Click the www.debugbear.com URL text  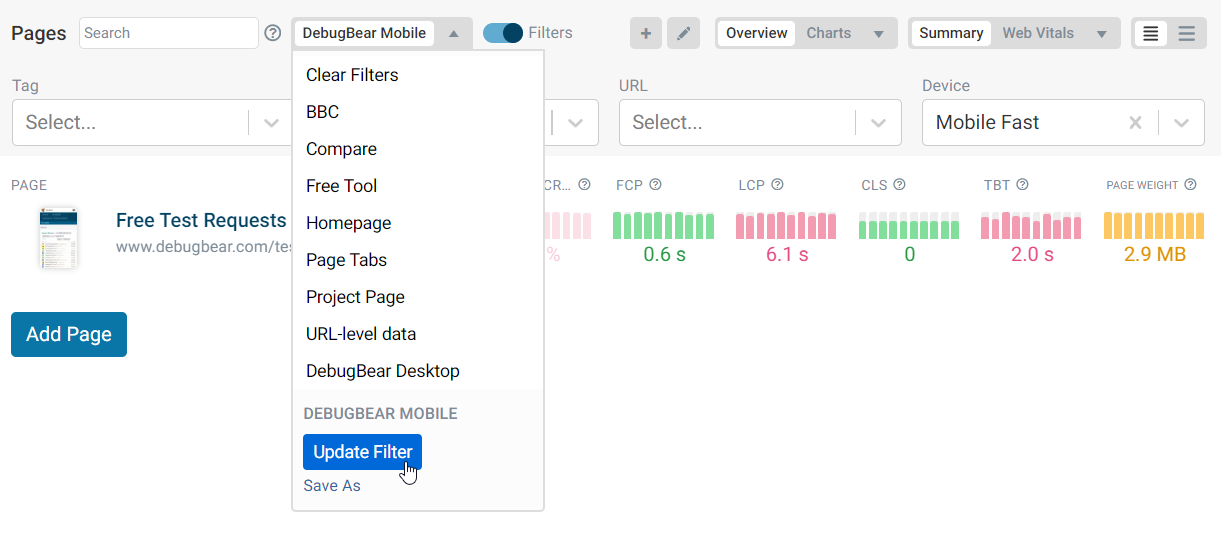point(203,246)
